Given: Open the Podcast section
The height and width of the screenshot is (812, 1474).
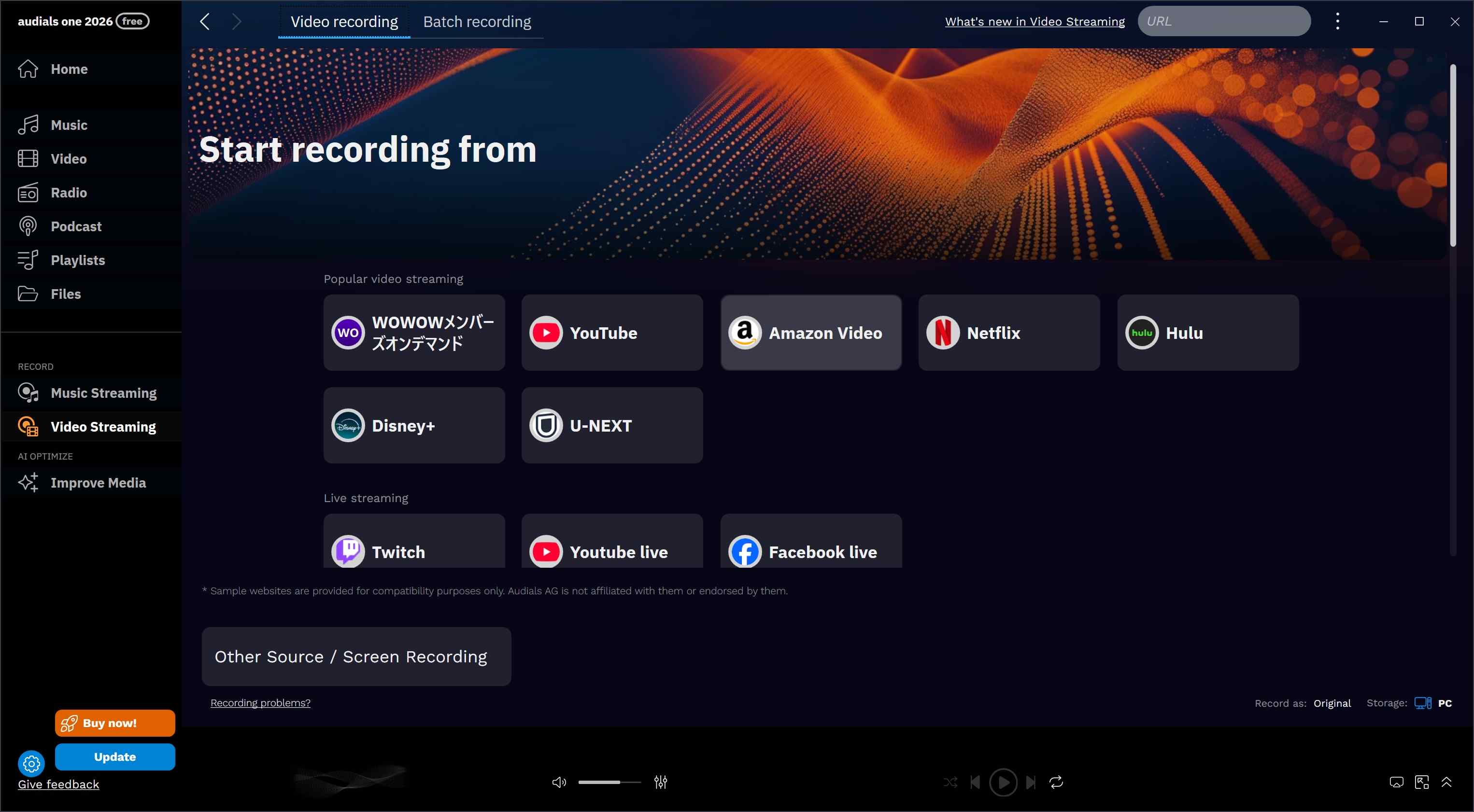Looking at the screenshot, I should pos(75,226).
